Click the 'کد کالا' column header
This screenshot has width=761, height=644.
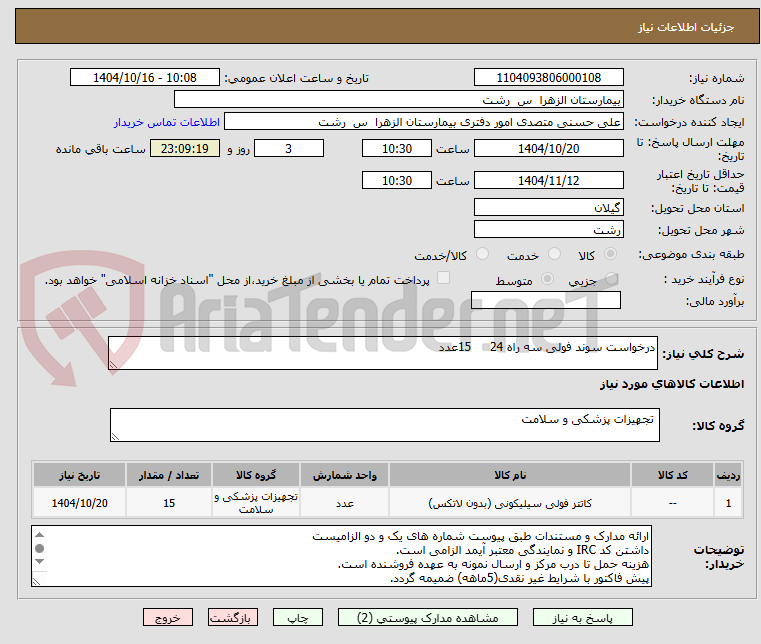click(x=672, y=475)
